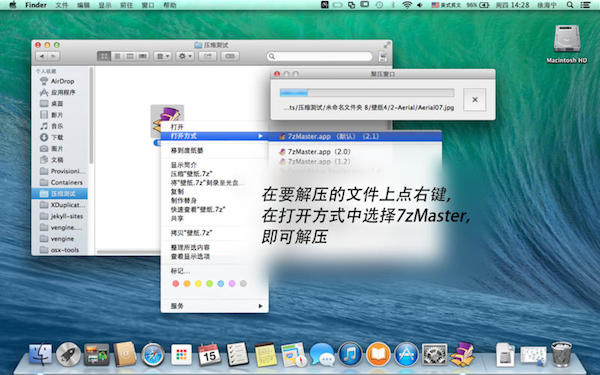The image size is (600, 375).
Task: Click Wi-Fi status icon in menu bar
Action: [407, 5]
